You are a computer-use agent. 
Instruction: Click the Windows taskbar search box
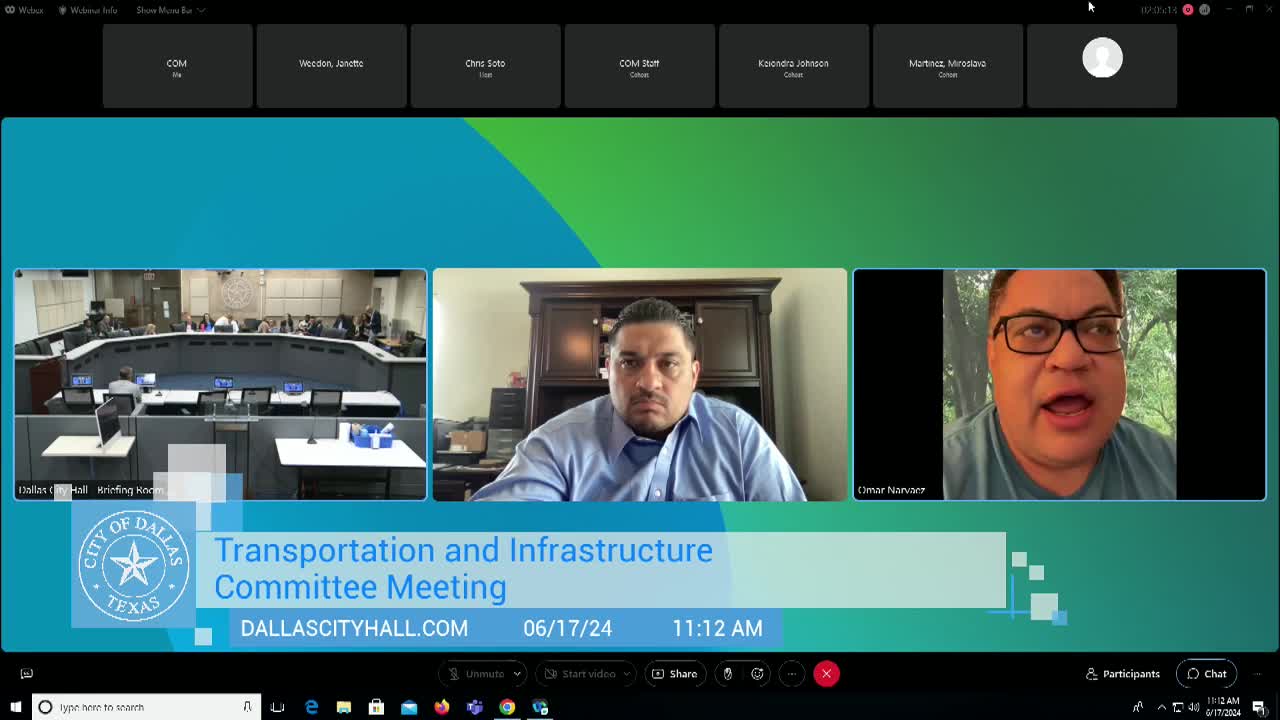(x=146, y=707)
